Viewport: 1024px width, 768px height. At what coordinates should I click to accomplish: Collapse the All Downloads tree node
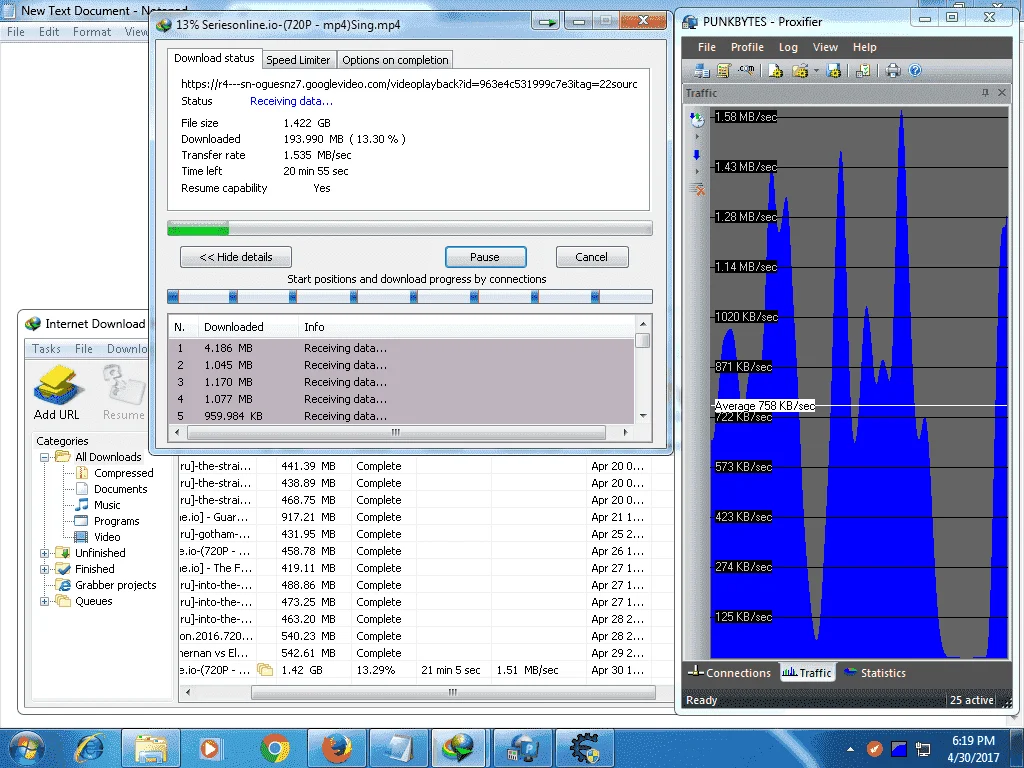pyautogui.click(x=44, y=457)
